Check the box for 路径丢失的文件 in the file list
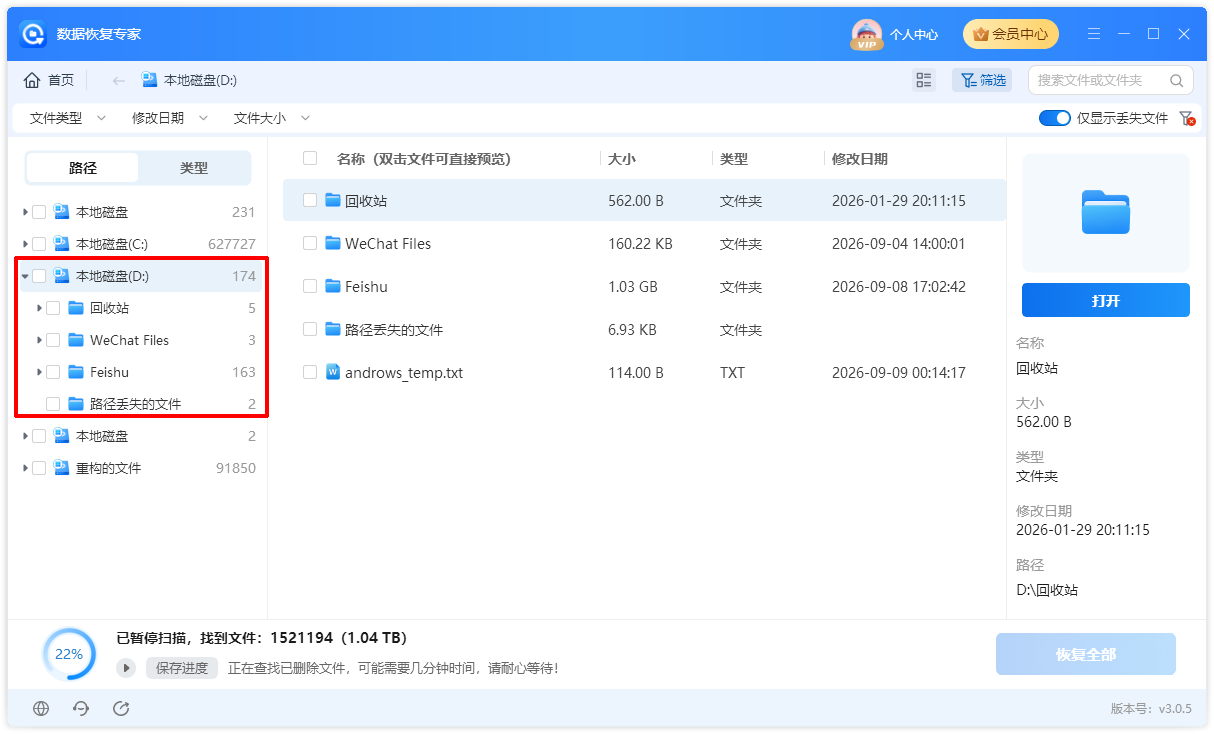1214x734 pixels. (310, 329)
